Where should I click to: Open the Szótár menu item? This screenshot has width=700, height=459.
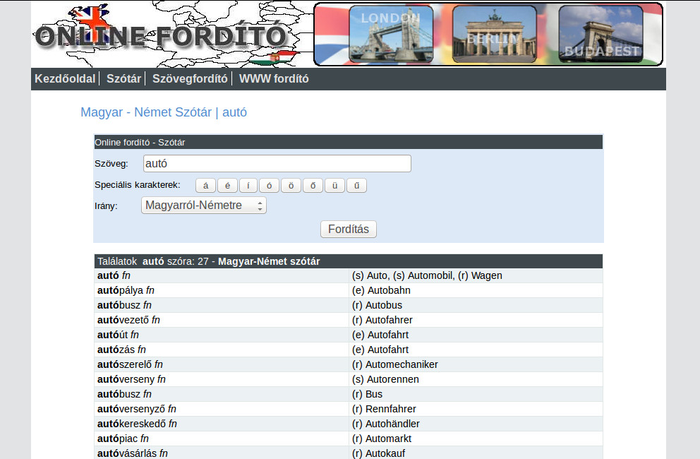point(124,79)
